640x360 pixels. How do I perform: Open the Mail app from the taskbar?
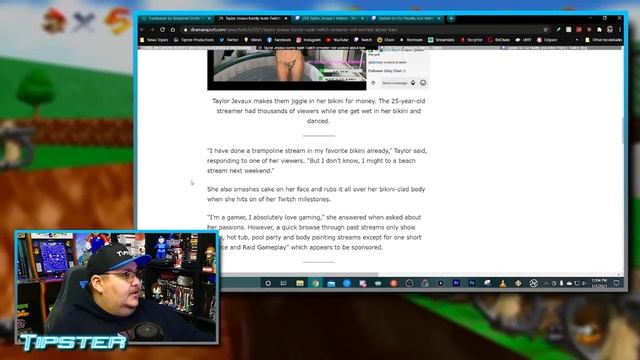(331, 283)
